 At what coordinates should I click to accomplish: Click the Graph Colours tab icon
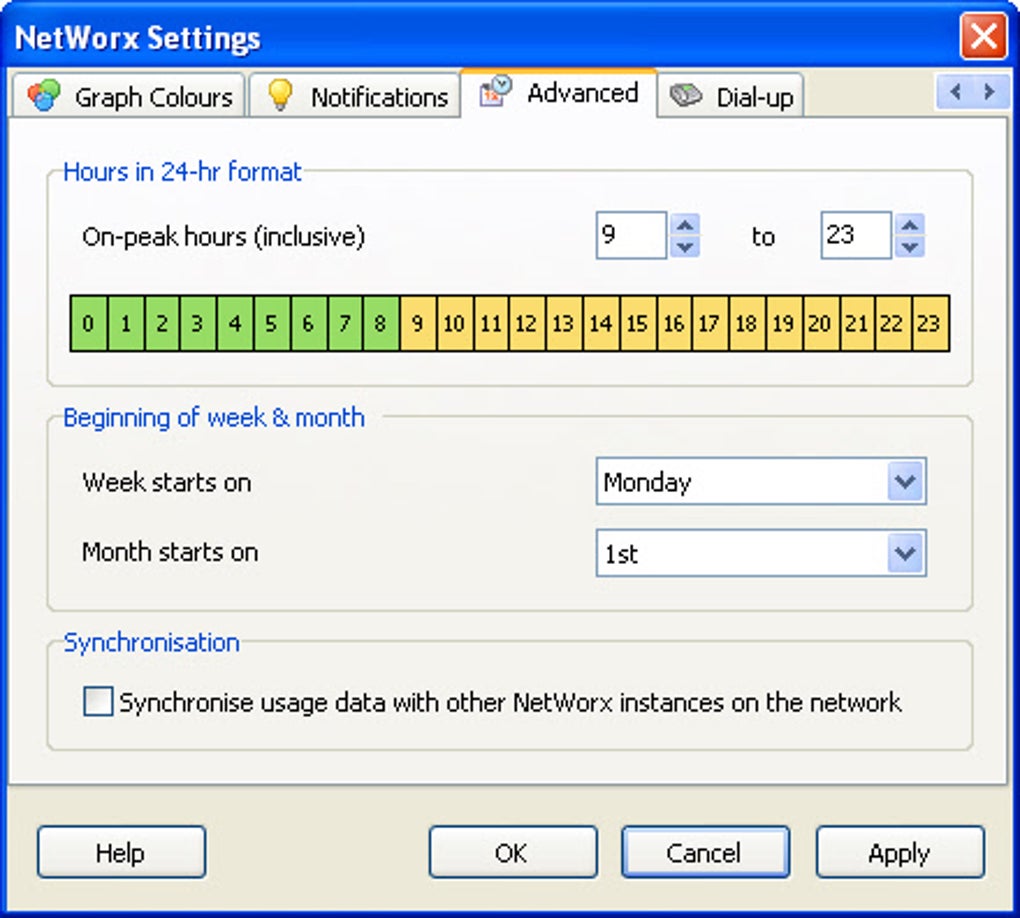[44, 95]
